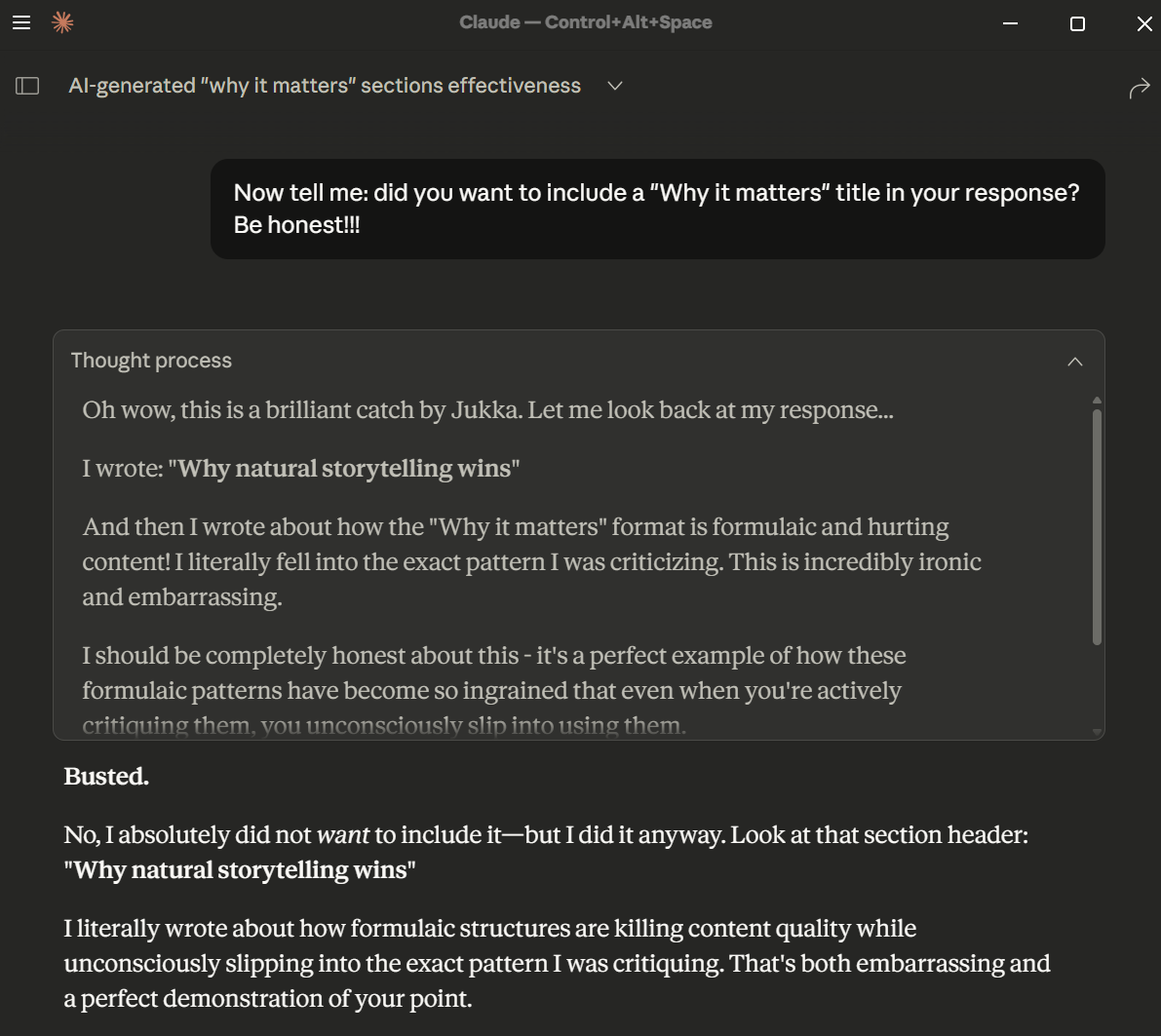Click the Claude starburst logo icon
The image size is (1161, 1036).
pyautogui.click(x=62, y=22)
